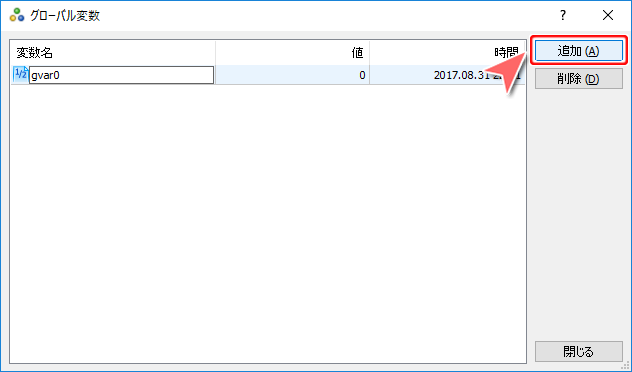Screen dimensions: 632x372
Task: Click the help question mark button
Action: click(563, 15)
